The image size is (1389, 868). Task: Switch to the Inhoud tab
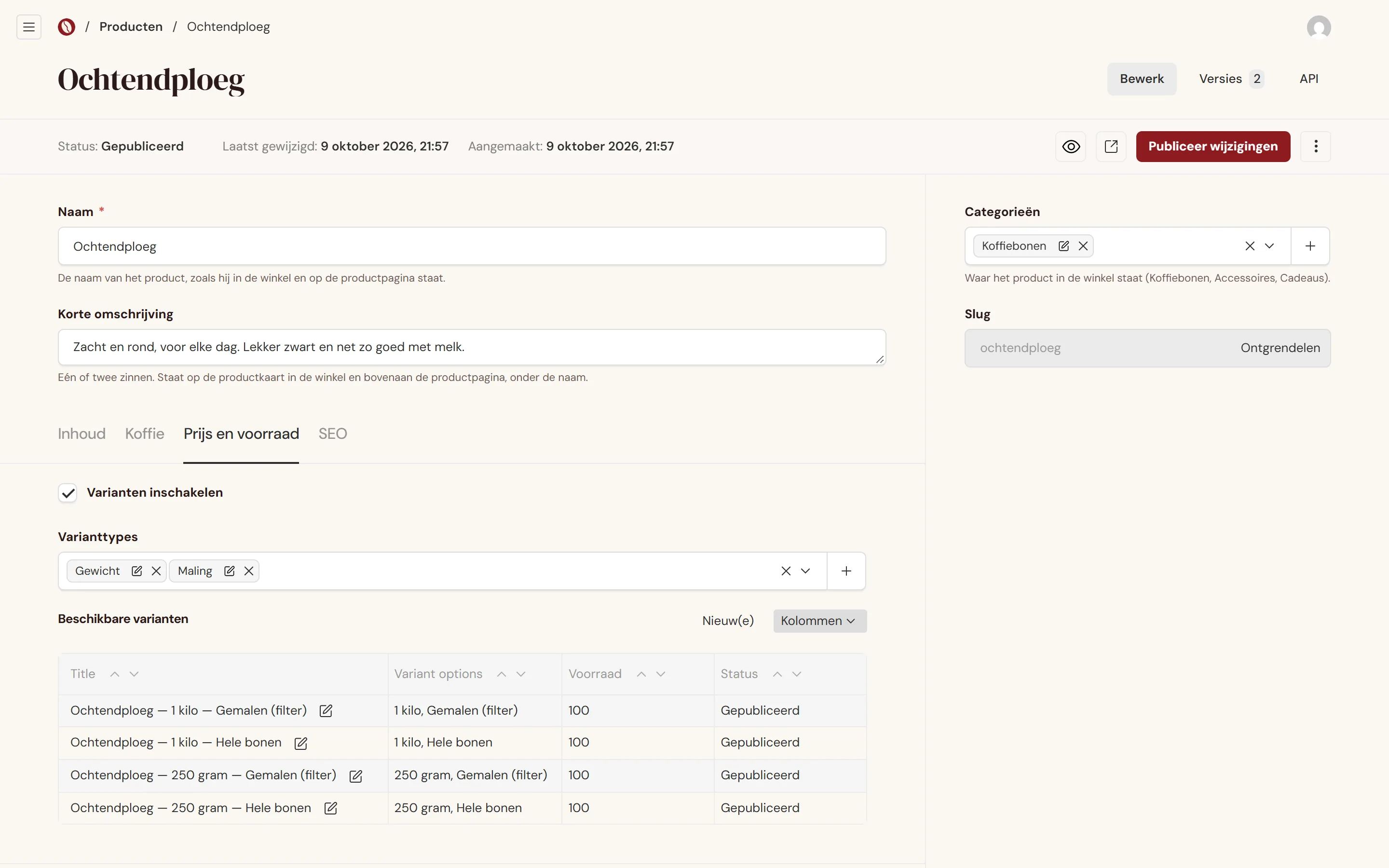(82, 434)
